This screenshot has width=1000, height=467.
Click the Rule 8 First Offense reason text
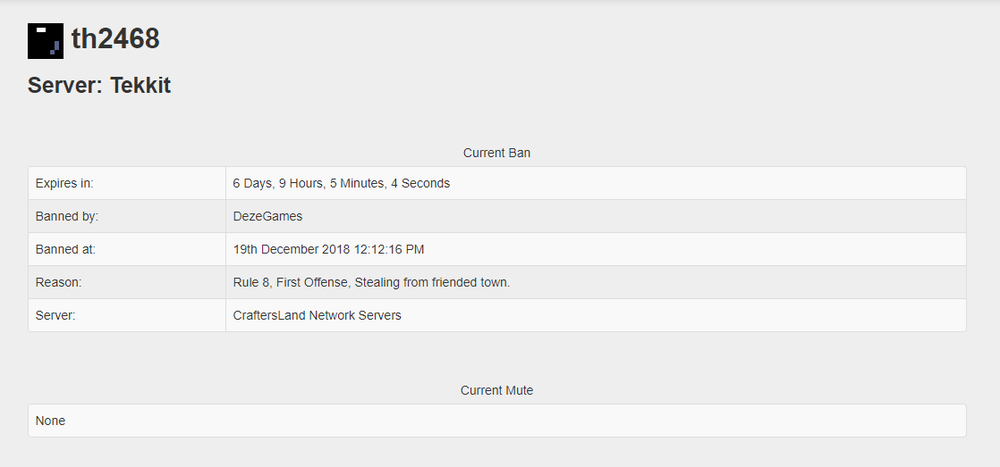[x=371, y=282]
